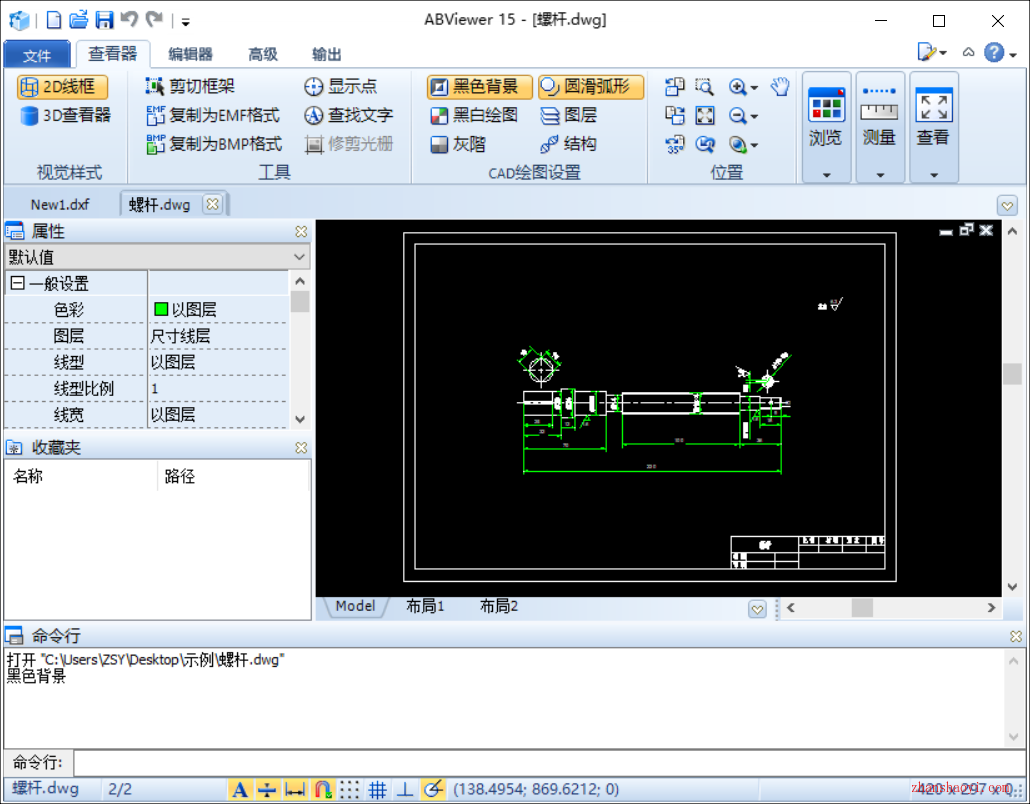Switch to 3D查看器 visual style

point(64,116)
